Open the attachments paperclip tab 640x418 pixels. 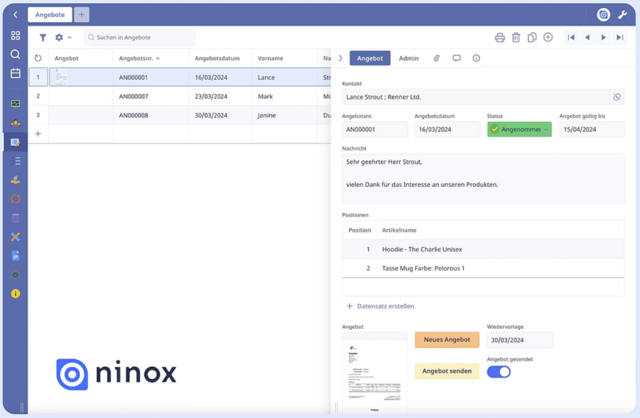coord(436,59)
